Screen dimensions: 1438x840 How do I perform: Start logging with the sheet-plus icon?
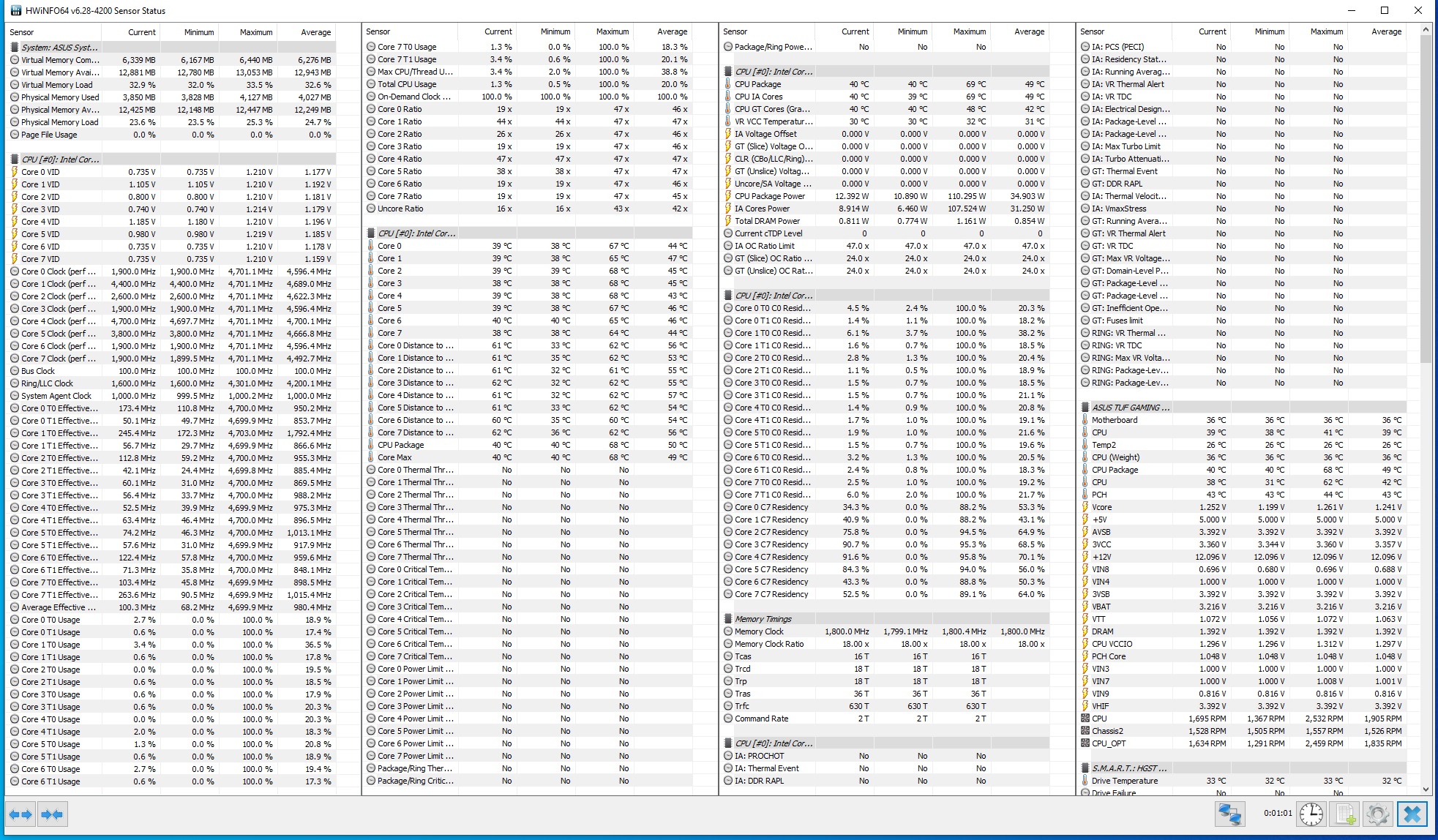pyautogui.click(x=1345, y=814)
